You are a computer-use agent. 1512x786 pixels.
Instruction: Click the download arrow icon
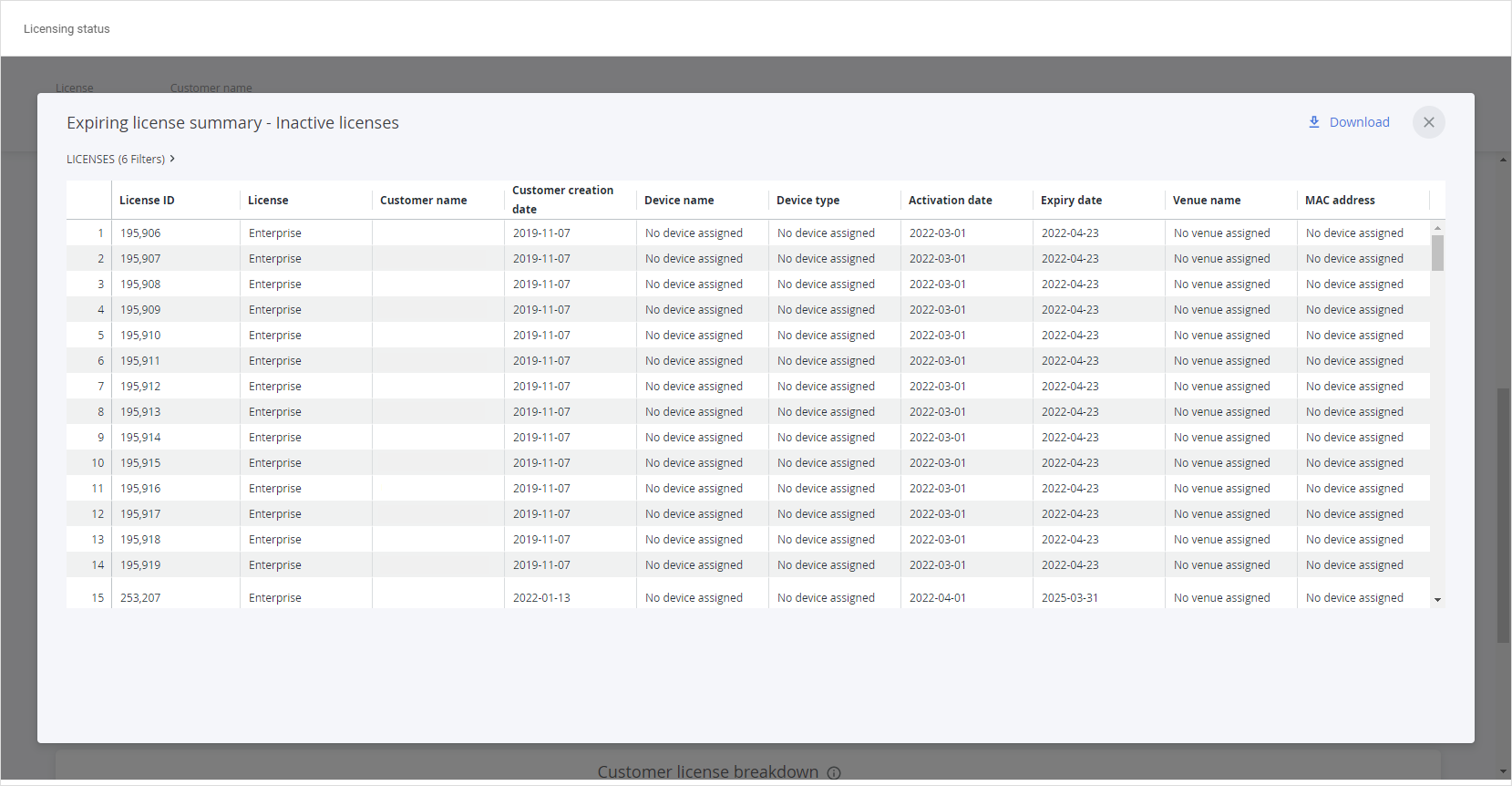[1314, 122]
